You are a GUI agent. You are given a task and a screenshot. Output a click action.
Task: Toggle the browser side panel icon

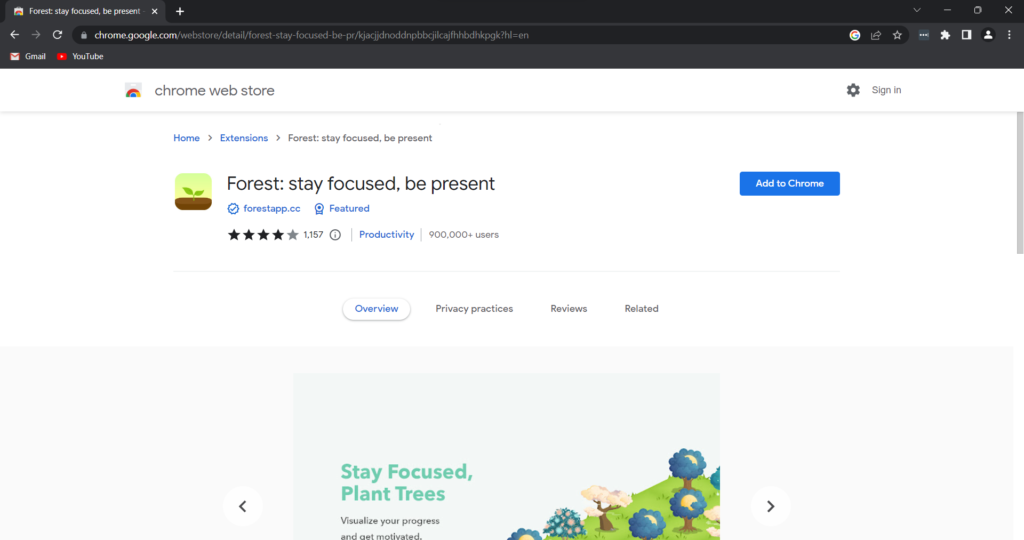click(x=967, y=35)
